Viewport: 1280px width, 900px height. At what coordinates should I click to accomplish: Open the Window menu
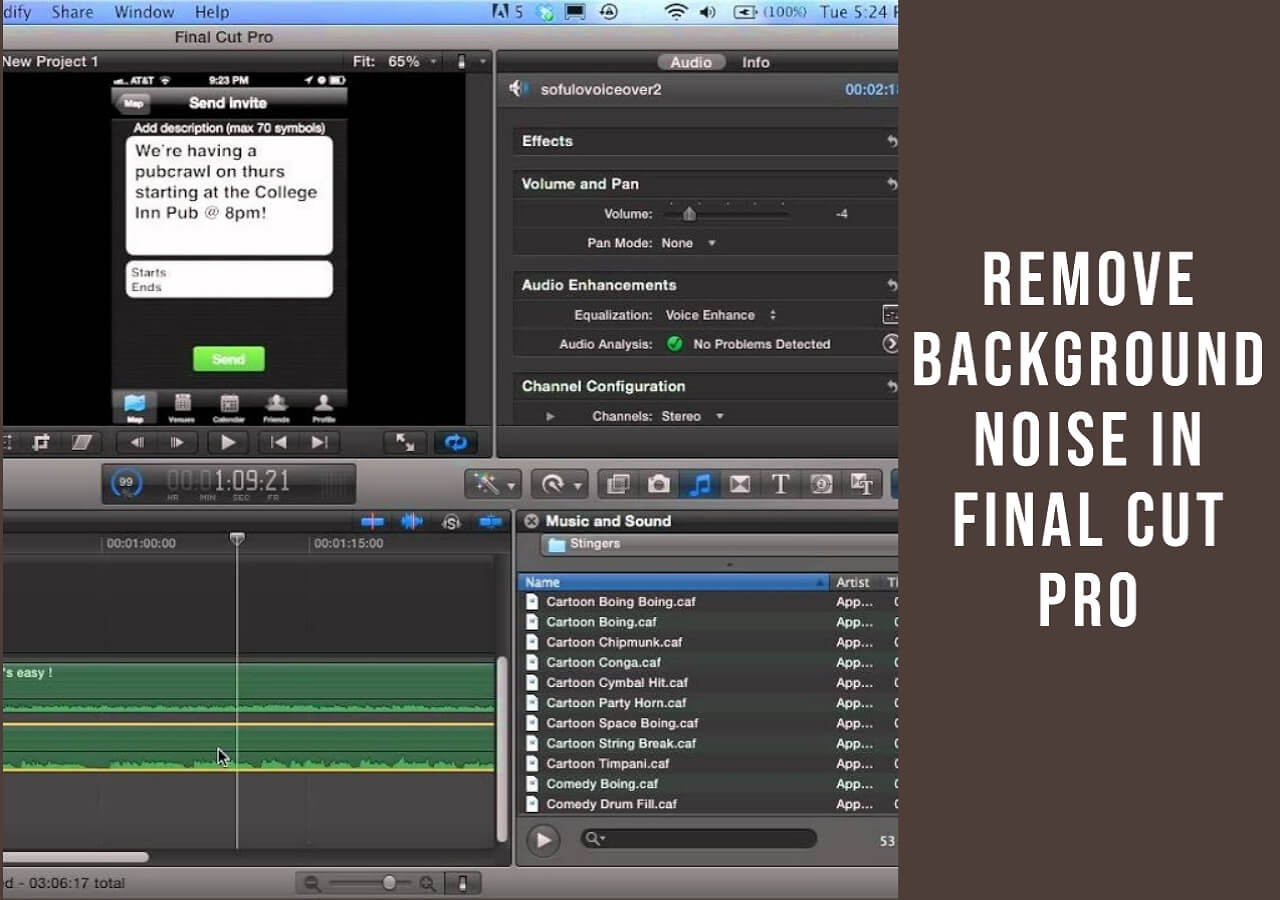(x=142, y=12)
